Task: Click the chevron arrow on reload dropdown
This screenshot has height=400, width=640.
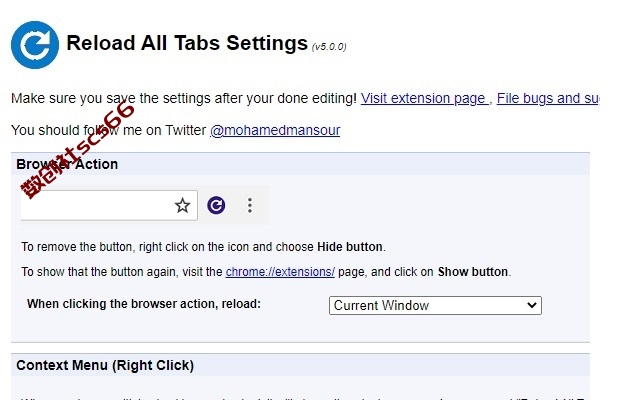Action: coord(531,305)
